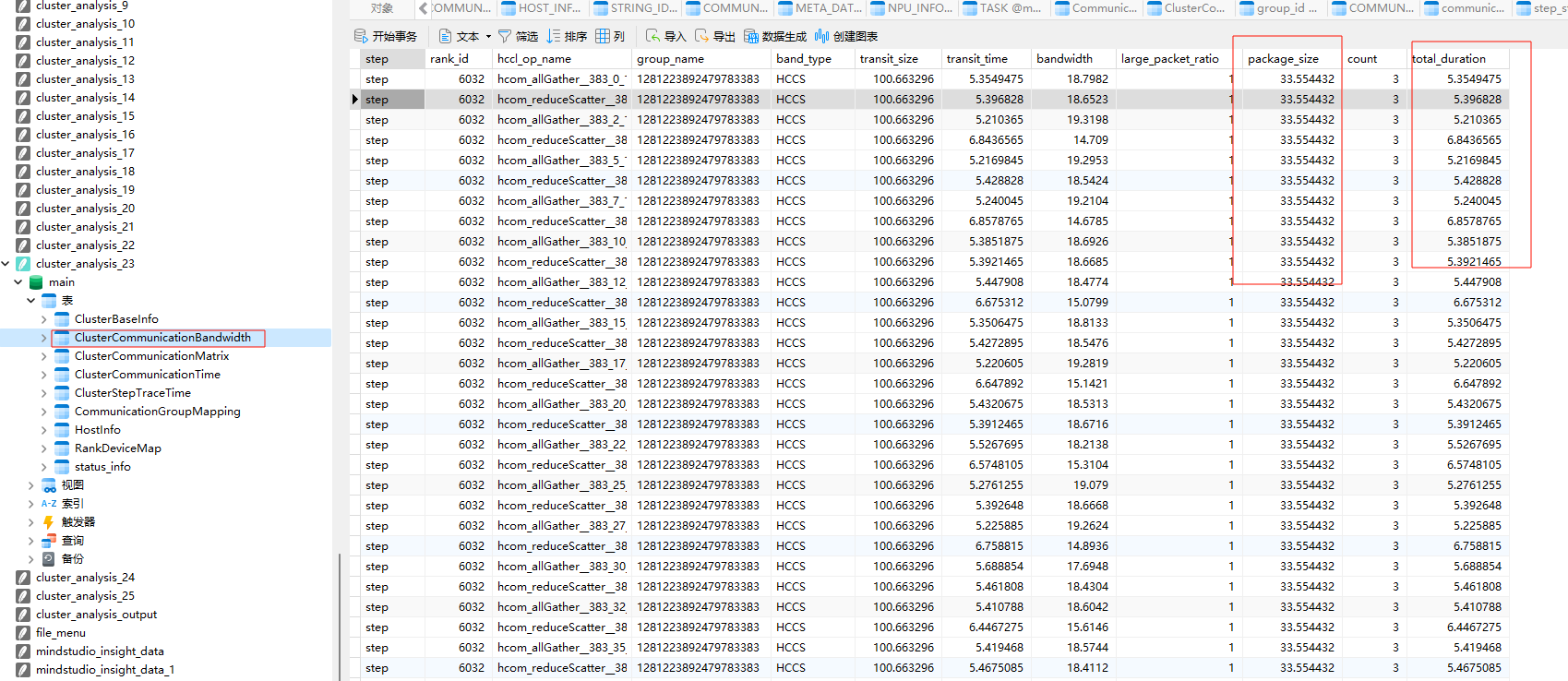1568x681 pixels.
Task: Click the cluster_analysis_output connection icon
Action: click(23, 615)
